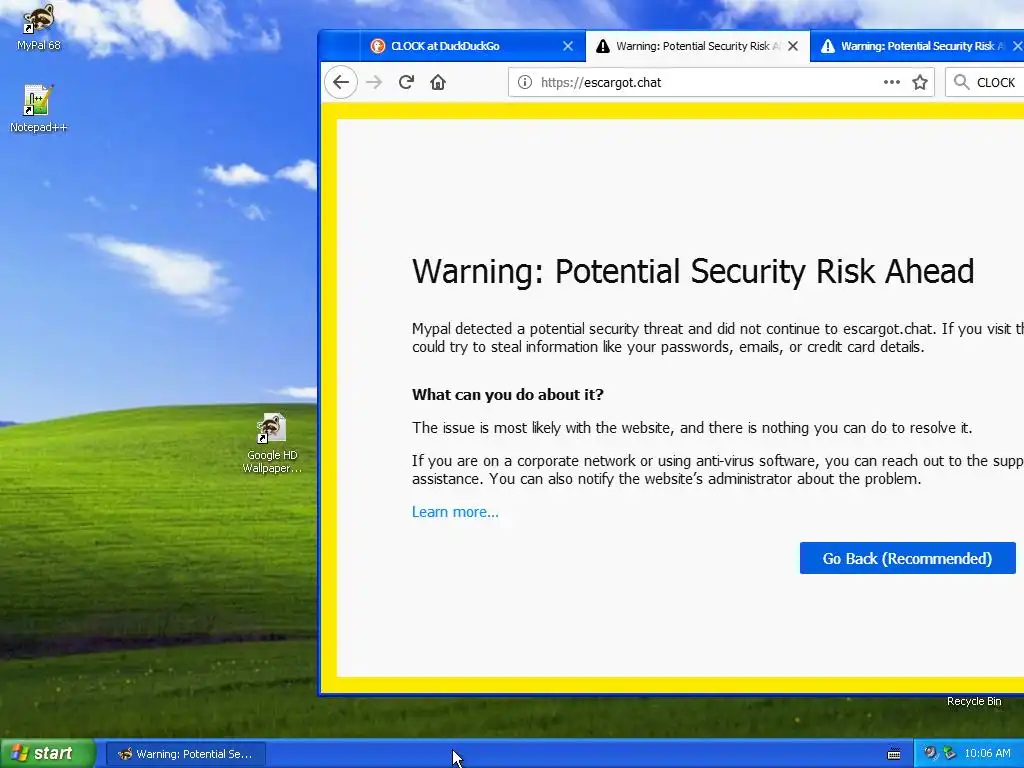Select the active Warning: Potential Security Risk tab
This screenshot has width=1024, height=768.
pos(697,46)
